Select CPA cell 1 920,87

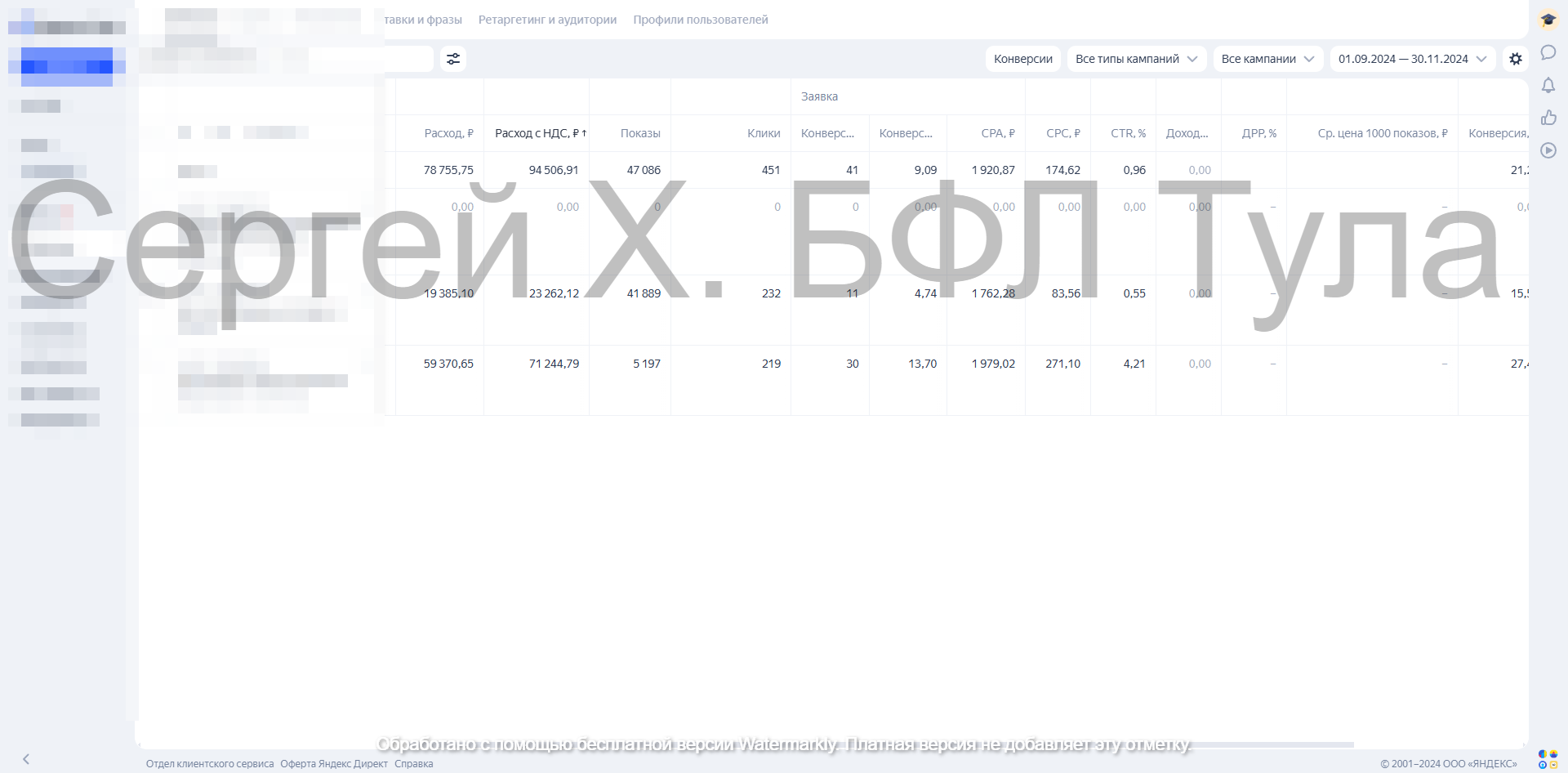tap(993, 170)
